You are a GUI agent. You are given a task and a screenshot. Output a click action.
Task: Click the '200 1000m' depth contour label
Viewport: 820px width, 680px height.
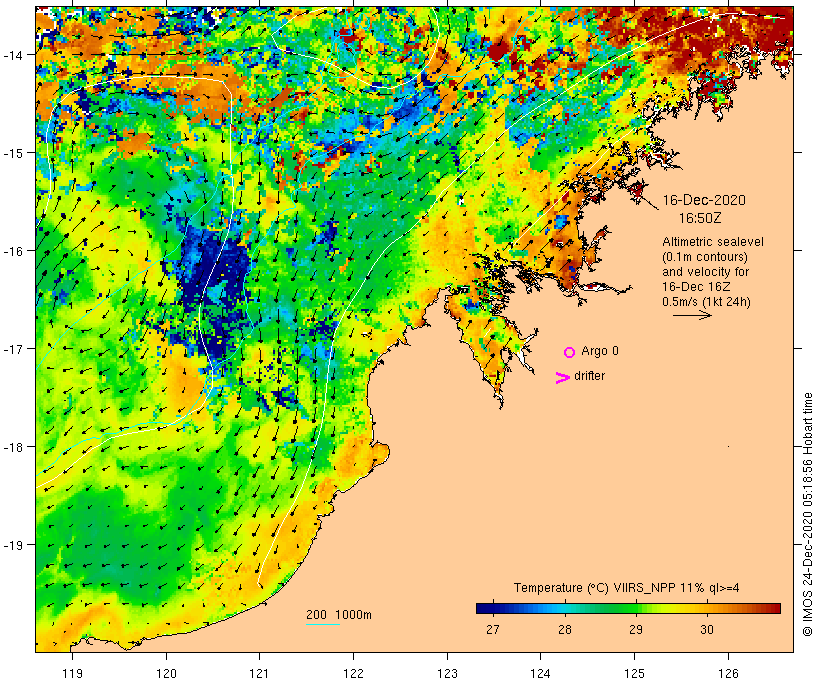click(x=339, y=615)
